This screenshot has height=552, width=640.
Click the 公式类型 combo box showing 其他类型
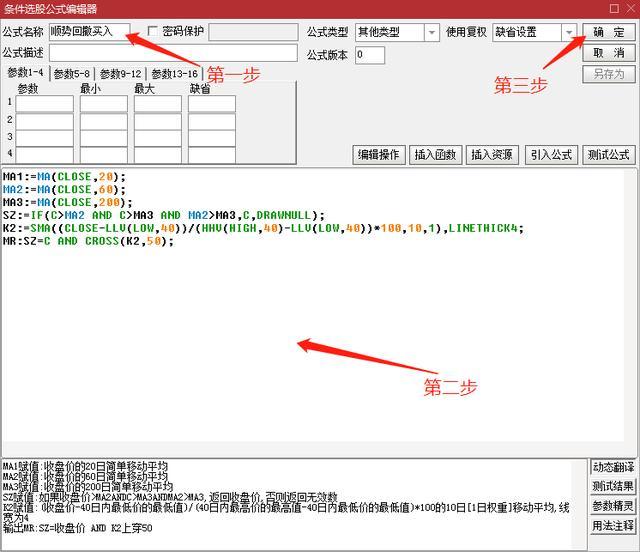click(397, 32)
